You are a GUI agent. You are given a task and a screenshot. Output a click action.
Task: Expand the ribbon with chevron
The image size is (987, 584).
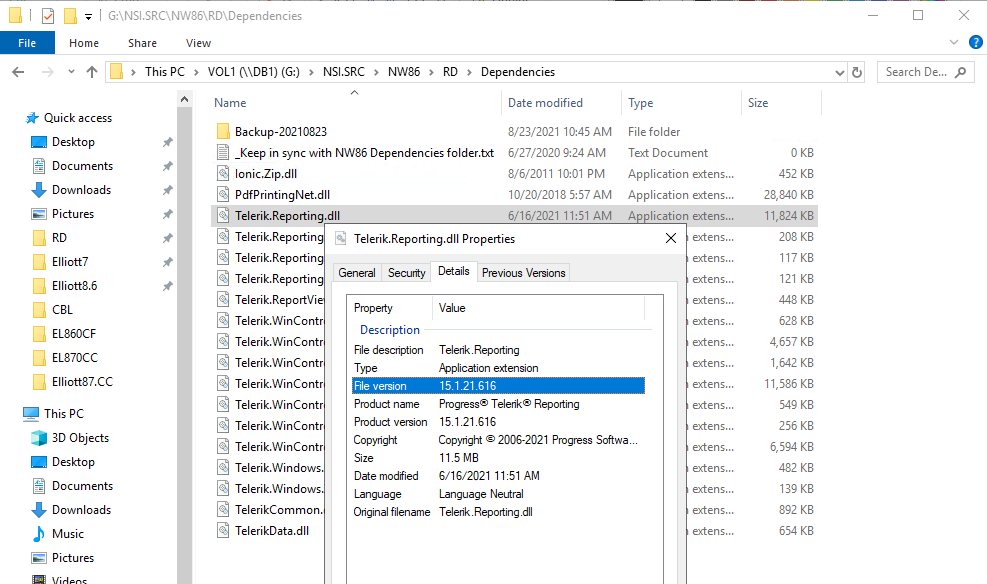tap(954, 42)
